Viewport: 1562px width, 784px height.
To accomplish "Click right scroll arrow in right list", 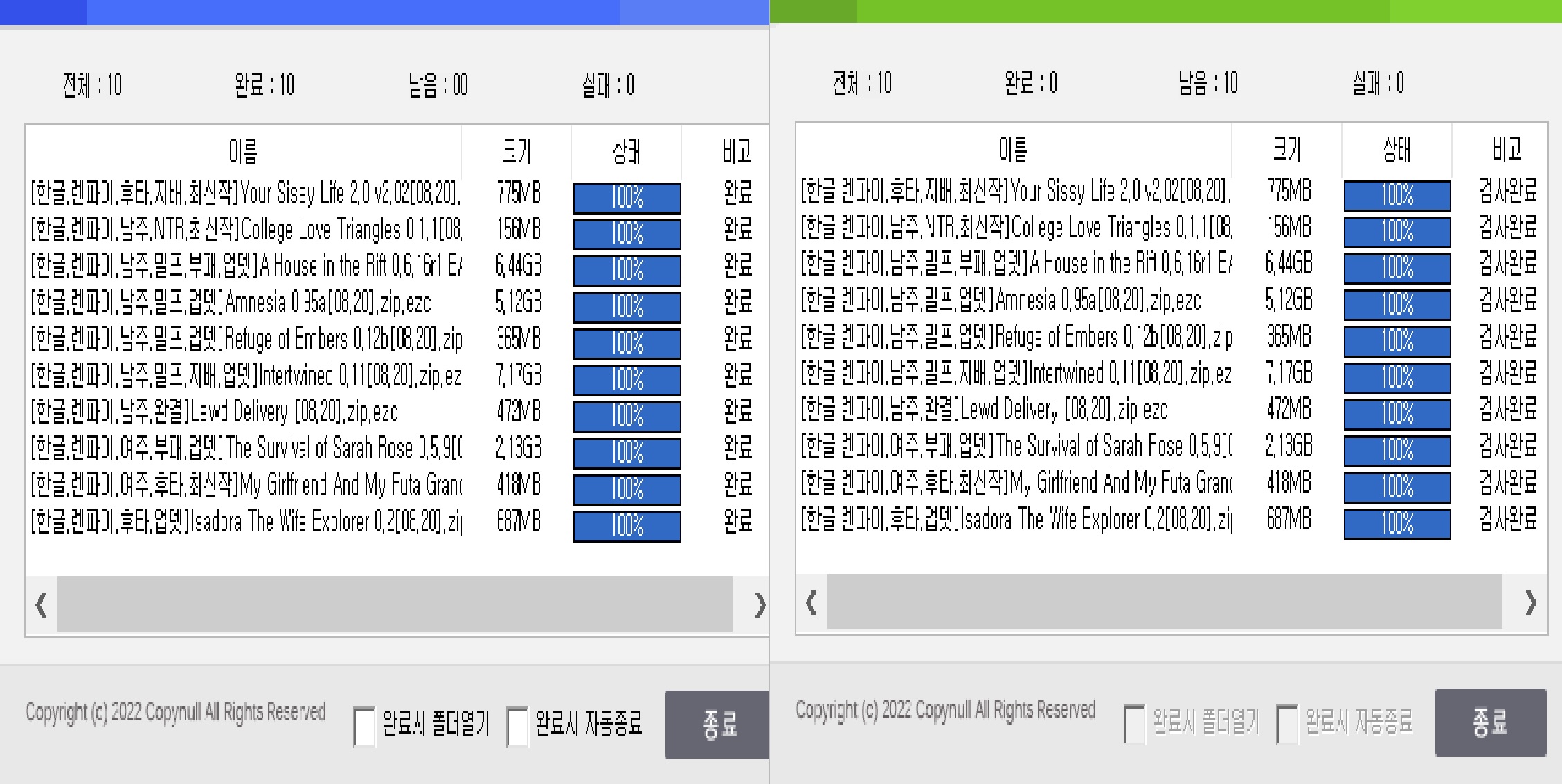I will [1530, 603].
